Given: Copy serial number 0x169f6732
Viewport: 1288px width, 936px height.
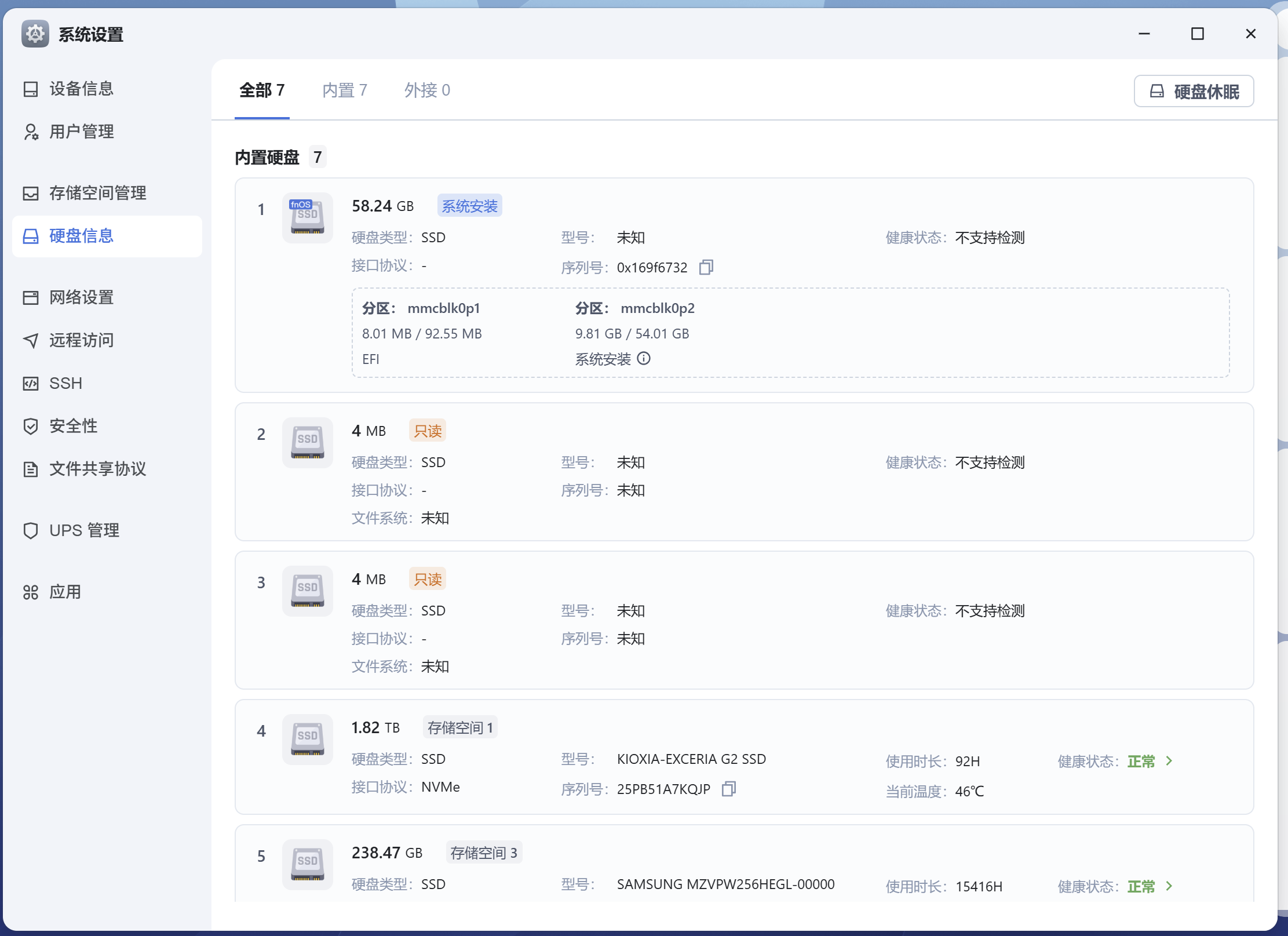Looking at the screenshot, I should tap(706, 267).
